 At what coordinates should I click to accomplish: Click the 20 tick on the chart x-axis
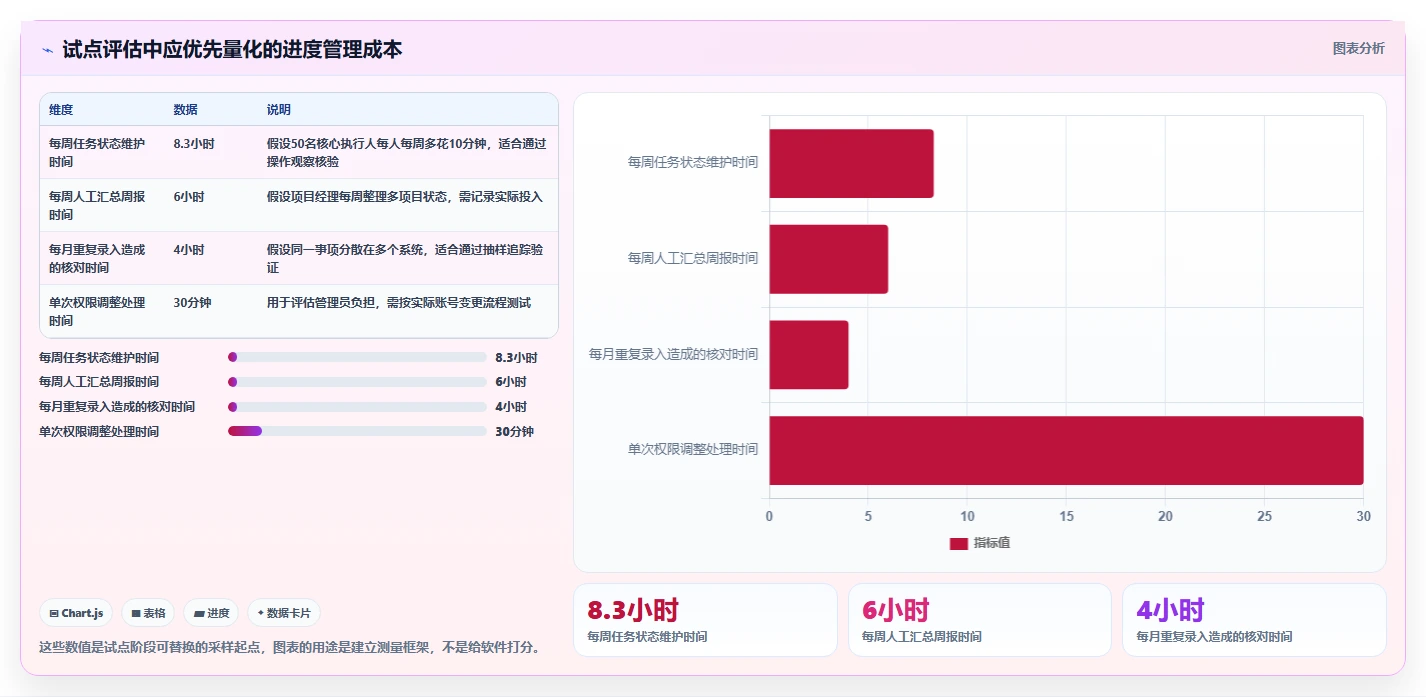click(x=1165, y=517)
